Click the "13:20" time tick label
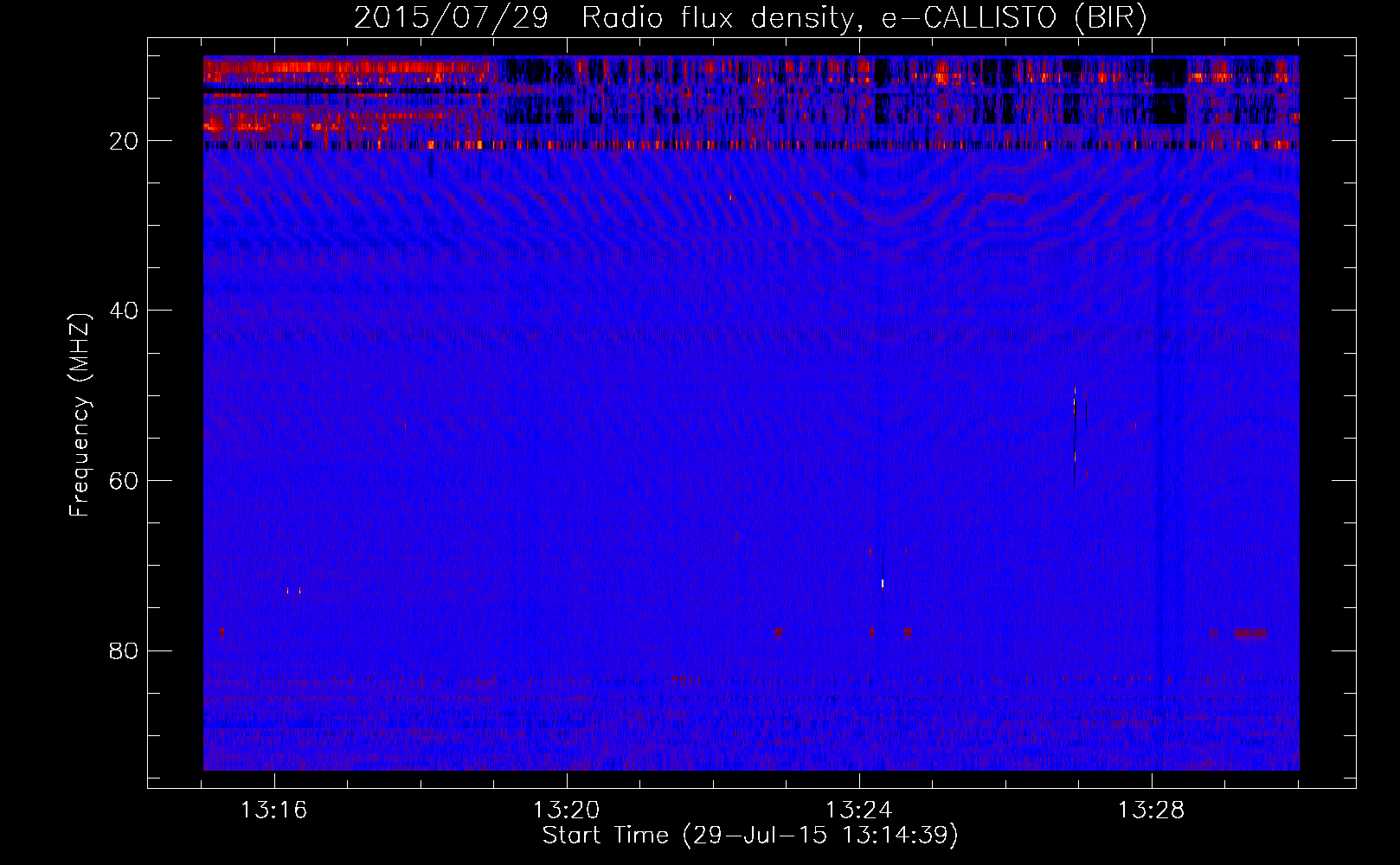This screenshot has width=1400, height=865. pos(567,811)
